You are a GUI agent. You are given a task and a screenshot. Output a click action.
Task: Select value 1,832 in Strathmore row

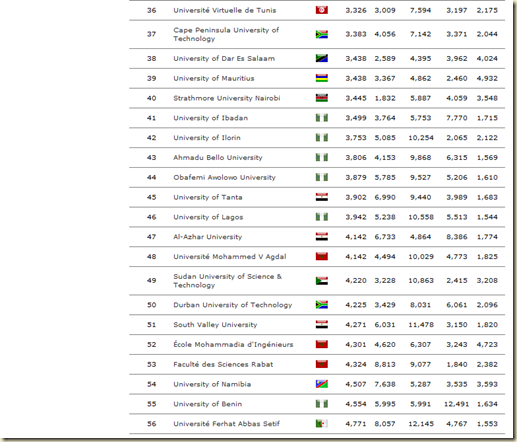[385, 98]
